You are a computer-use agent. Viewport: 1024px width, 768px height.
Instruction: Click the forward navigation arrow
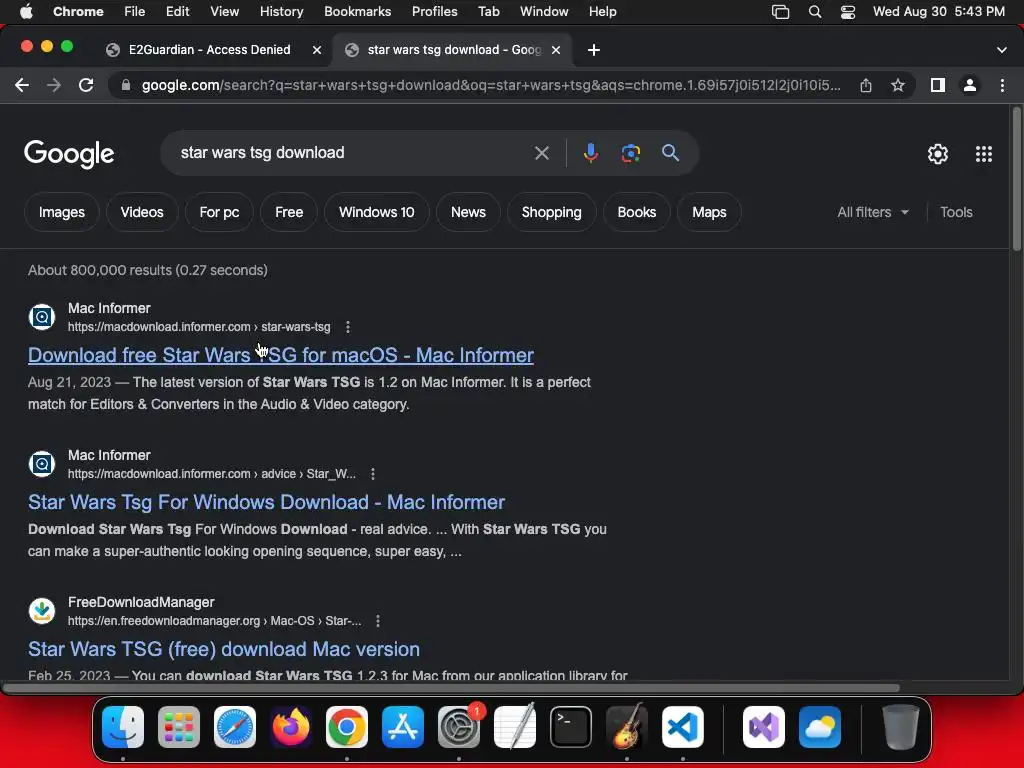pyautogui.click(x=54, y=85)
